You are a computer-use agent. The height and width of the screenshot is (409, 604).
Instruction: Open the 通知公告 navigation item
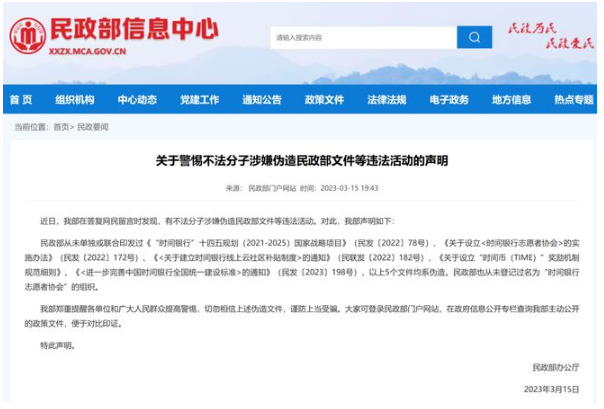pyautogui.click(x=262, y=100)
